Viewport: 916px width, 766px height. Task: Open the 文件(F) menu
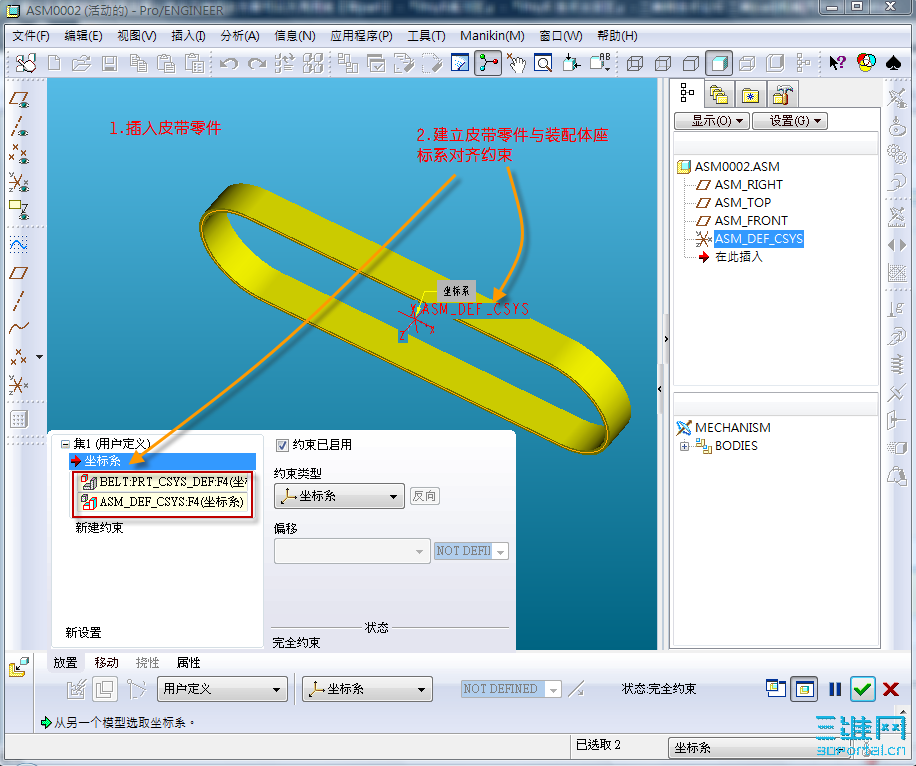pyautogui.click(x=31, y=36)
